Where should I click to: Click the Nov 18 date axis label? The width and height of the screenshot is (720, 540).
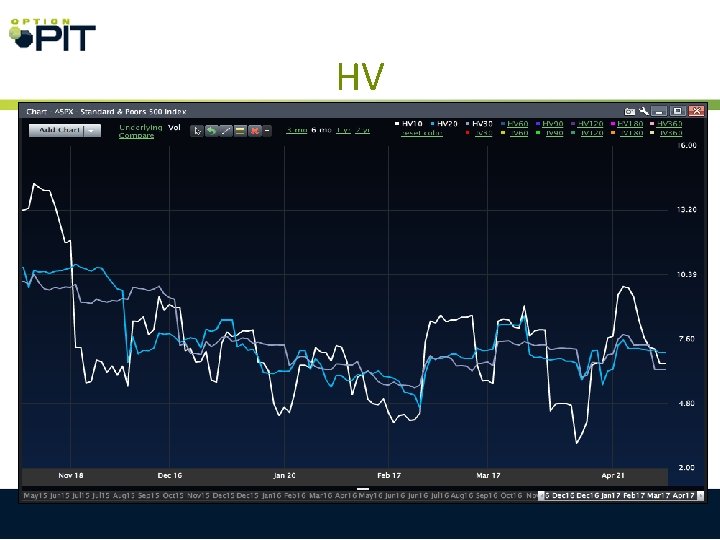[x=71, y=475]
